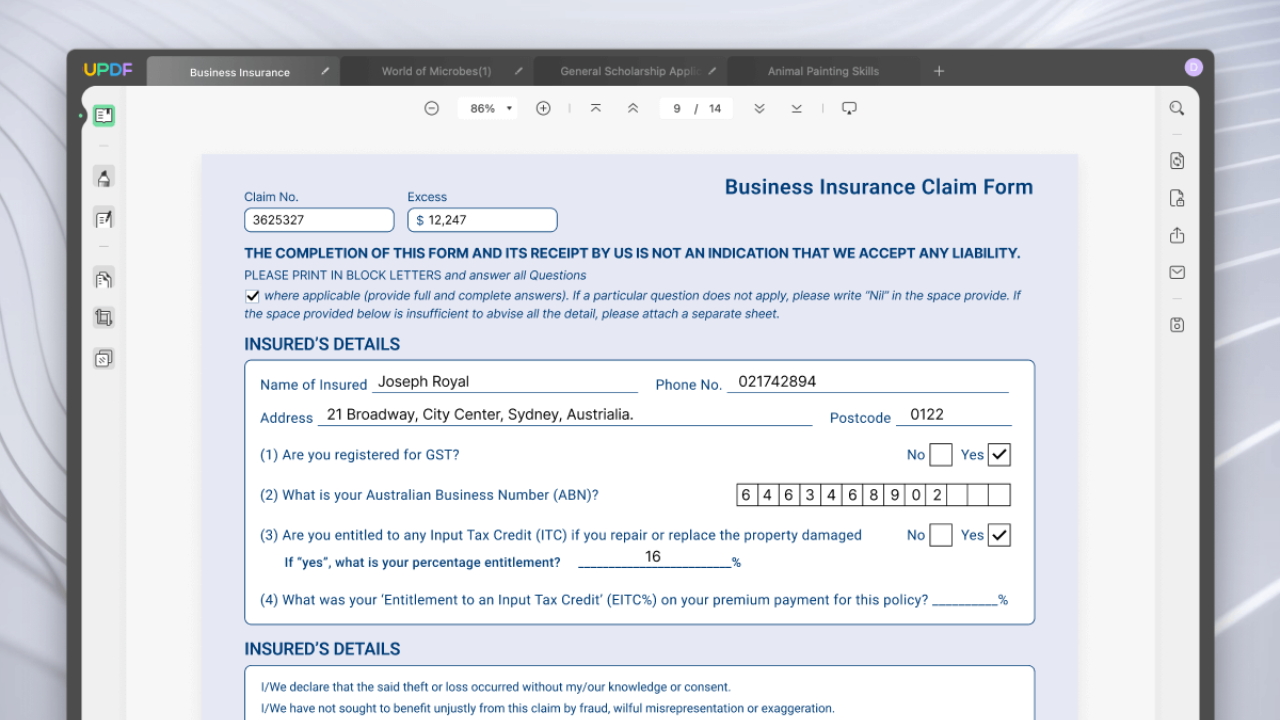The width and height of the screenshot is (1280, 720).
Task: Switch to the World of Microbes(1) tab
Action: (x=436, y=72)
